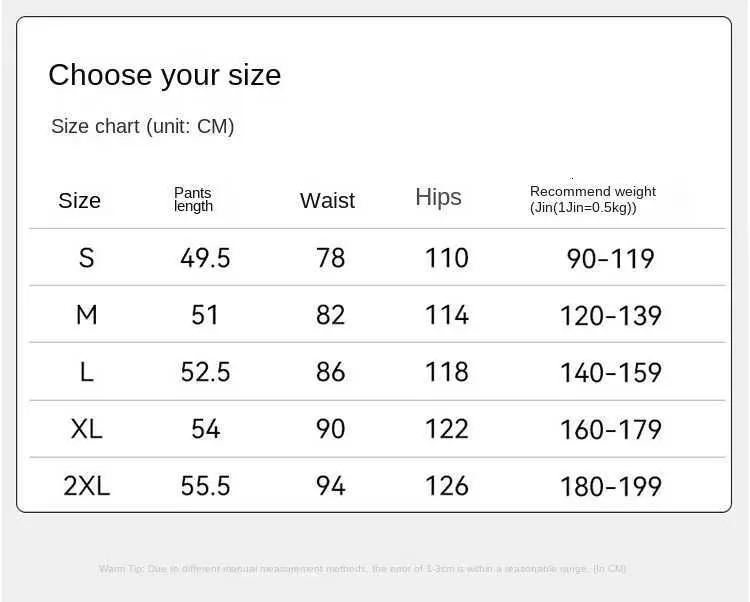Click the "Size" column header

pyautogui.click(x=79, y=200)
